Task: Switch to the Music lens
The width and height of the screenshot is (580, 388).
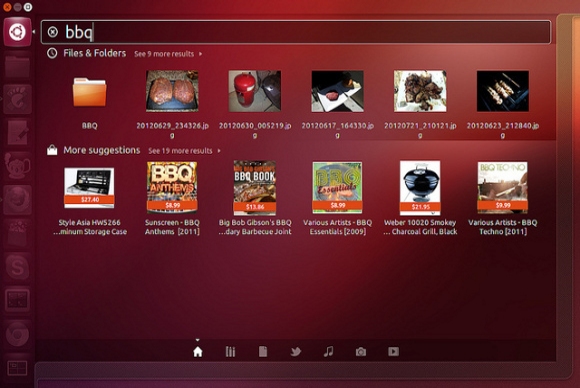Action: click(328, 351)
